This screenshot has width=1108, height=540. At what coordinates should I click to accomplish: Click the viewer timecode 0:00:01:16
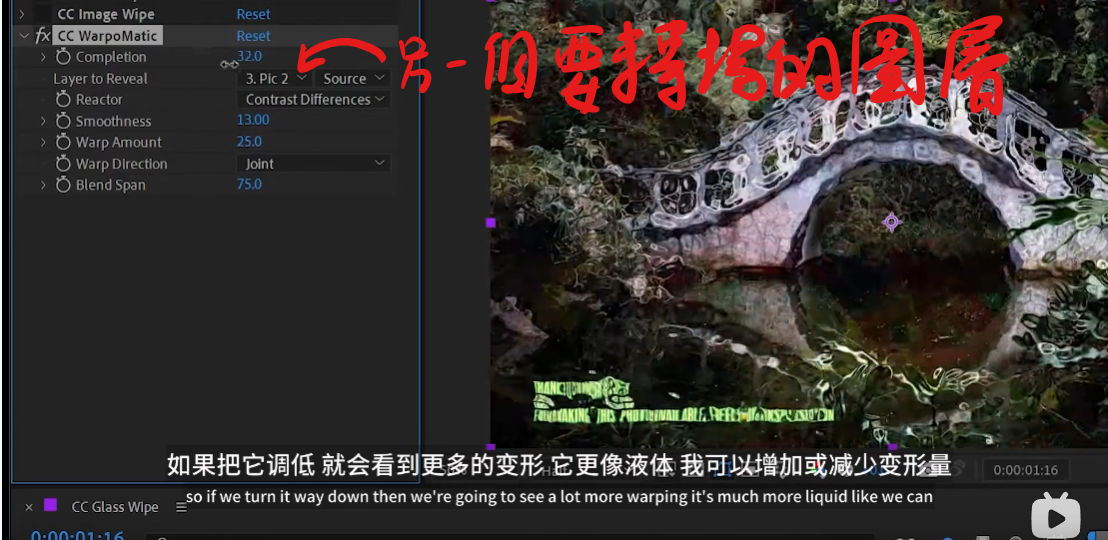click(1025, 470)
